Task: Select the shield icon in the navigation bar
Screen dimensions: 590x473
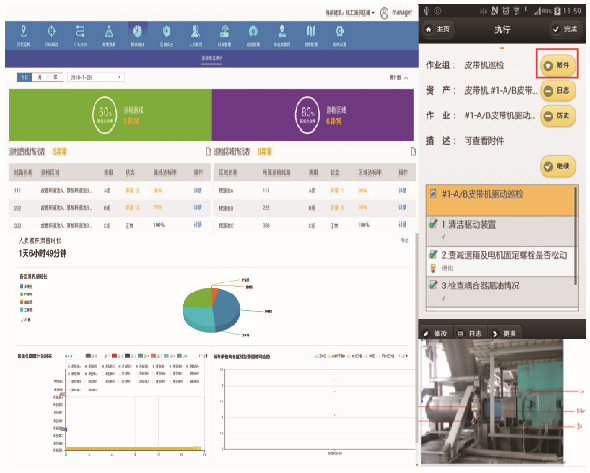Action: [166, 32]
